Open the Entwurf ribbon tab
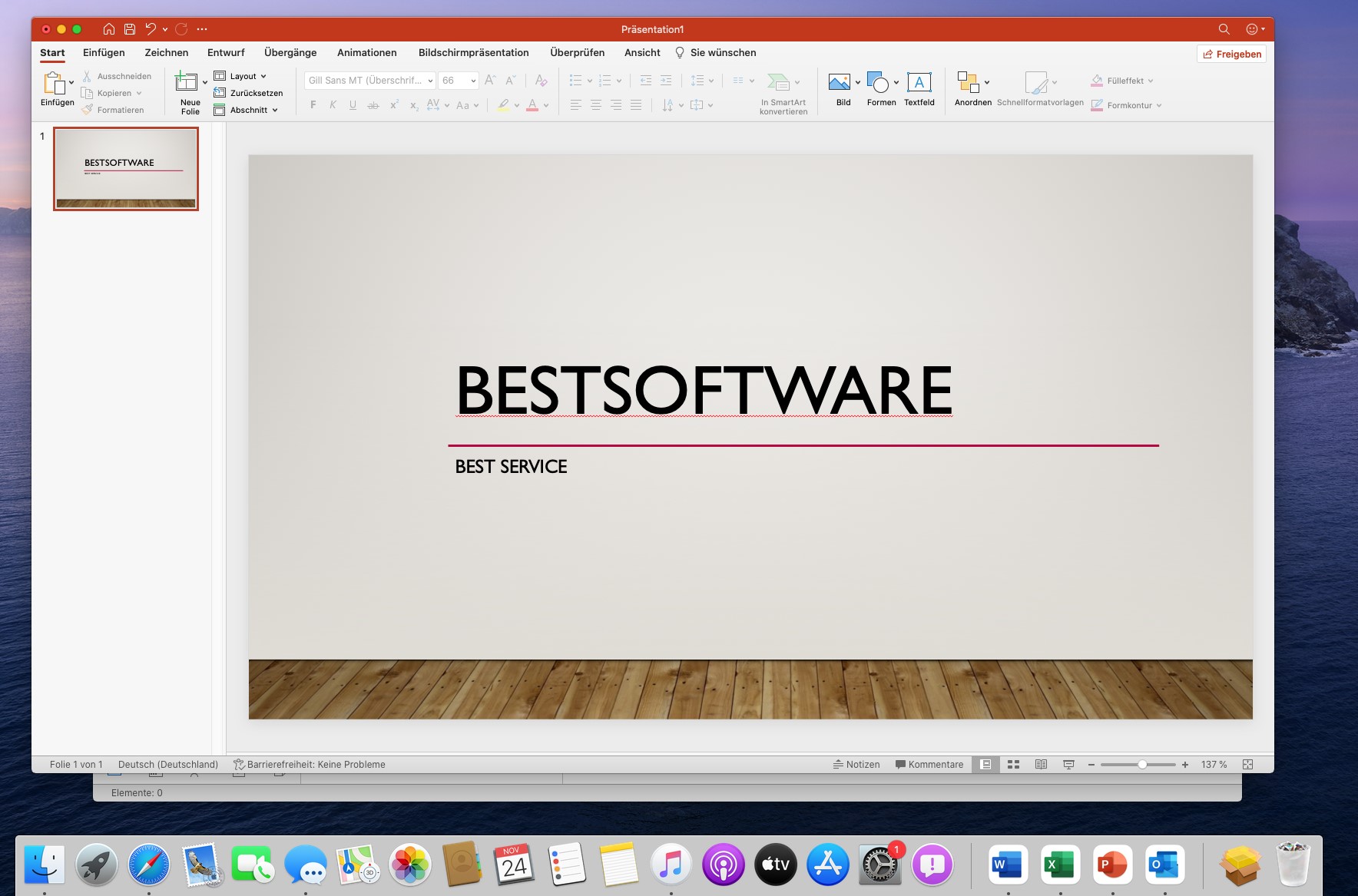The height and width of the screenshot is (896, 1358). (x=226, y=53)
